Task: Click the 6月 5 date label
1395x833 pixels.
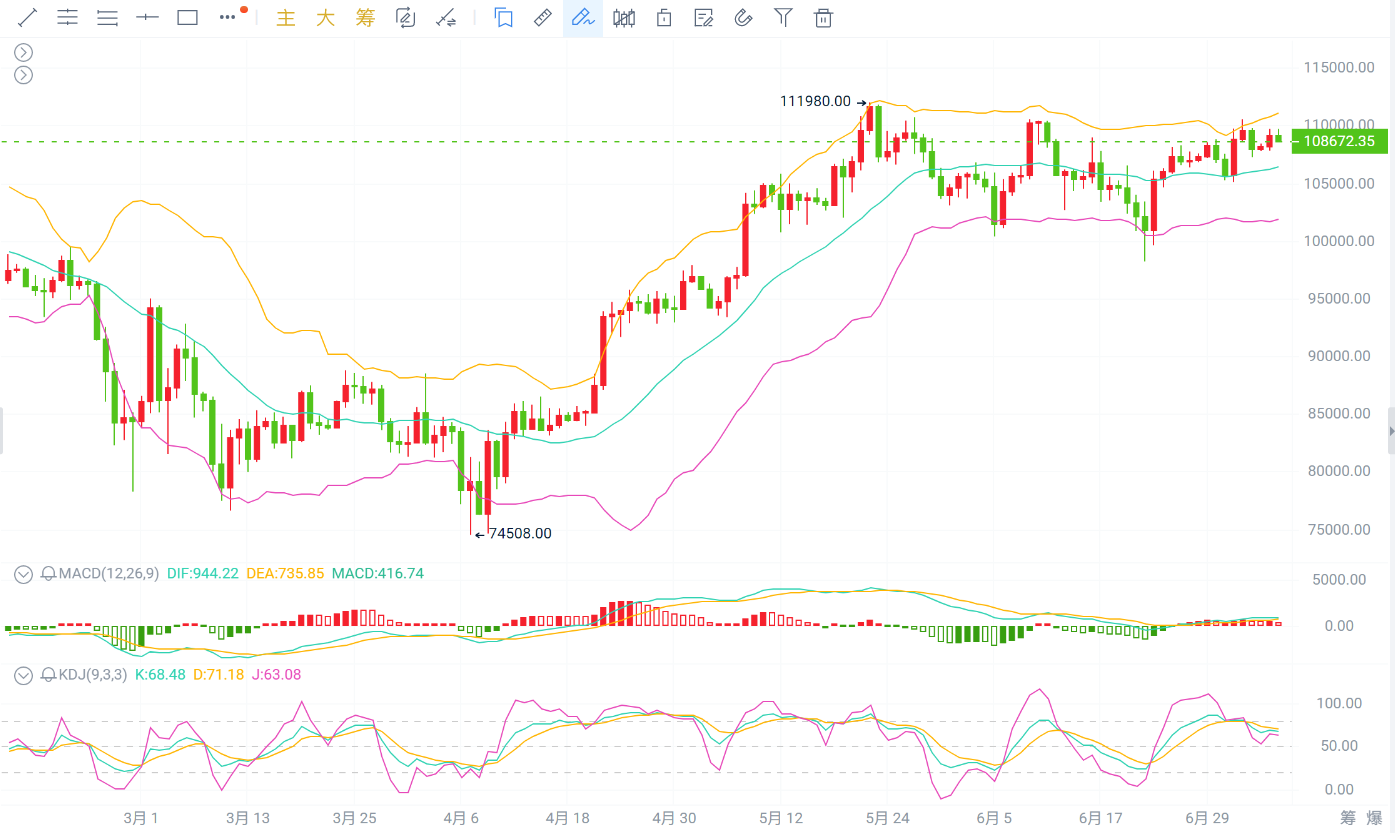Action: (x=994, y=818)
